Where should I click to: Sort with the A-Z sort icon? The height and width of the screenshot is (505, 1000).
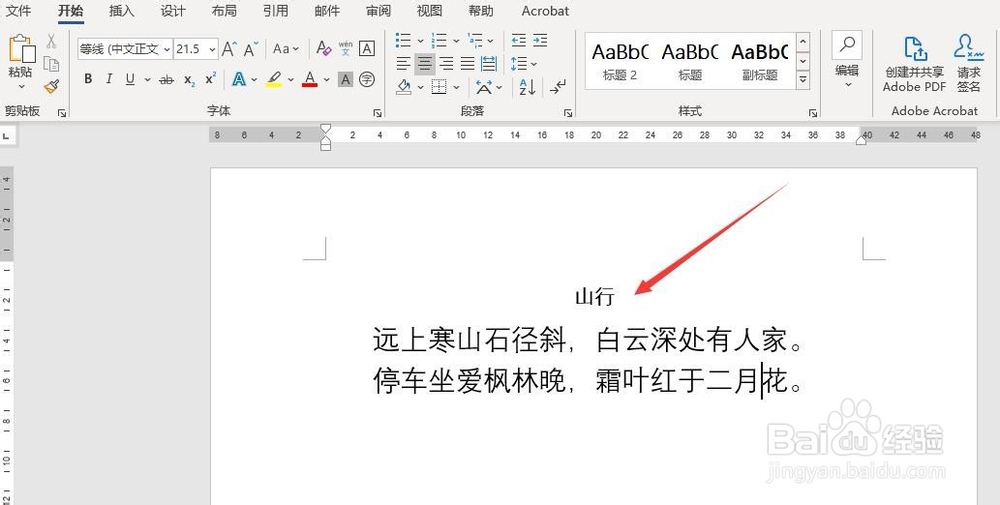click(x=527, y=87)
